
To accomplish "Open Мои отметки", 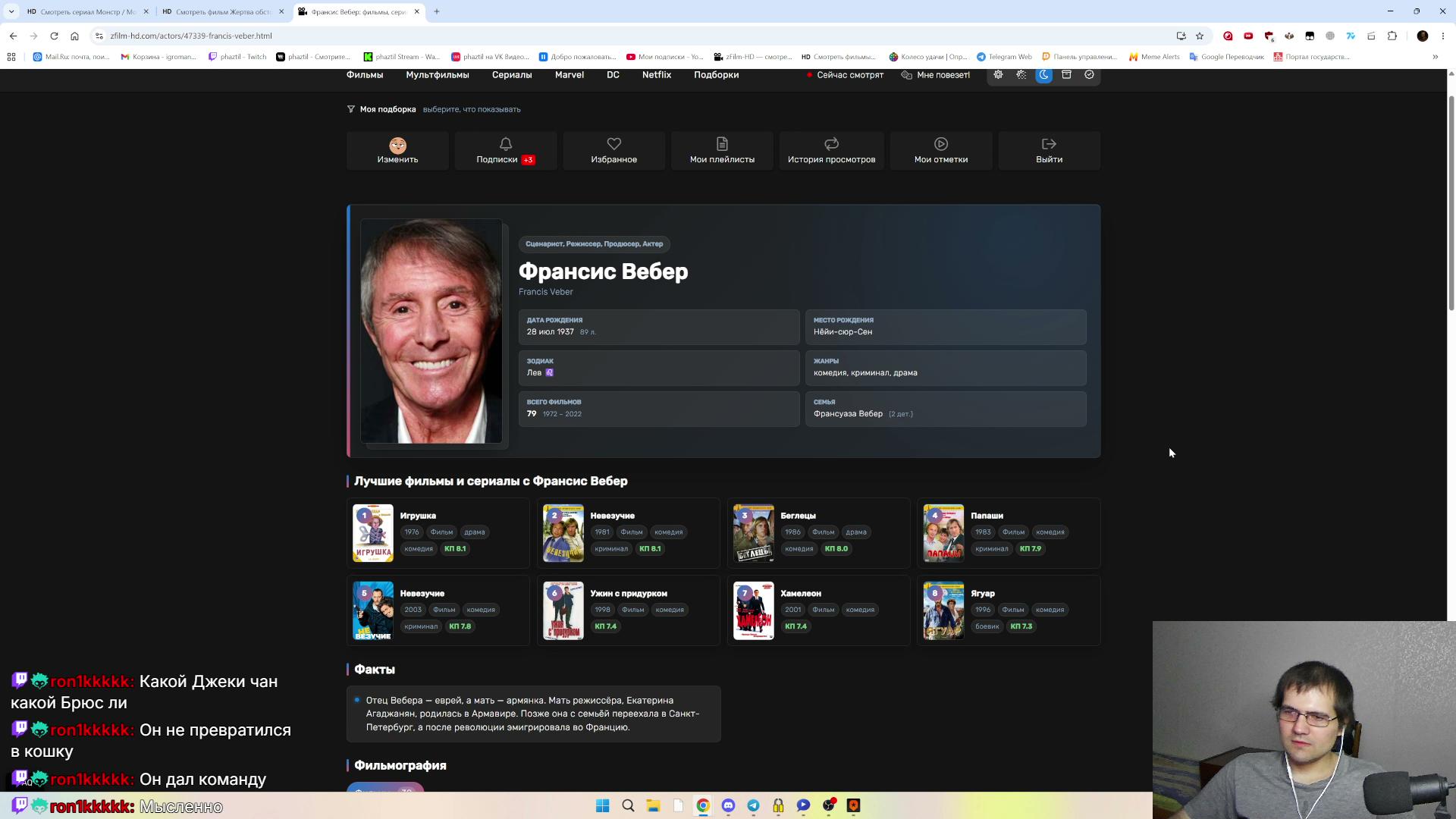I will [940, 150].
